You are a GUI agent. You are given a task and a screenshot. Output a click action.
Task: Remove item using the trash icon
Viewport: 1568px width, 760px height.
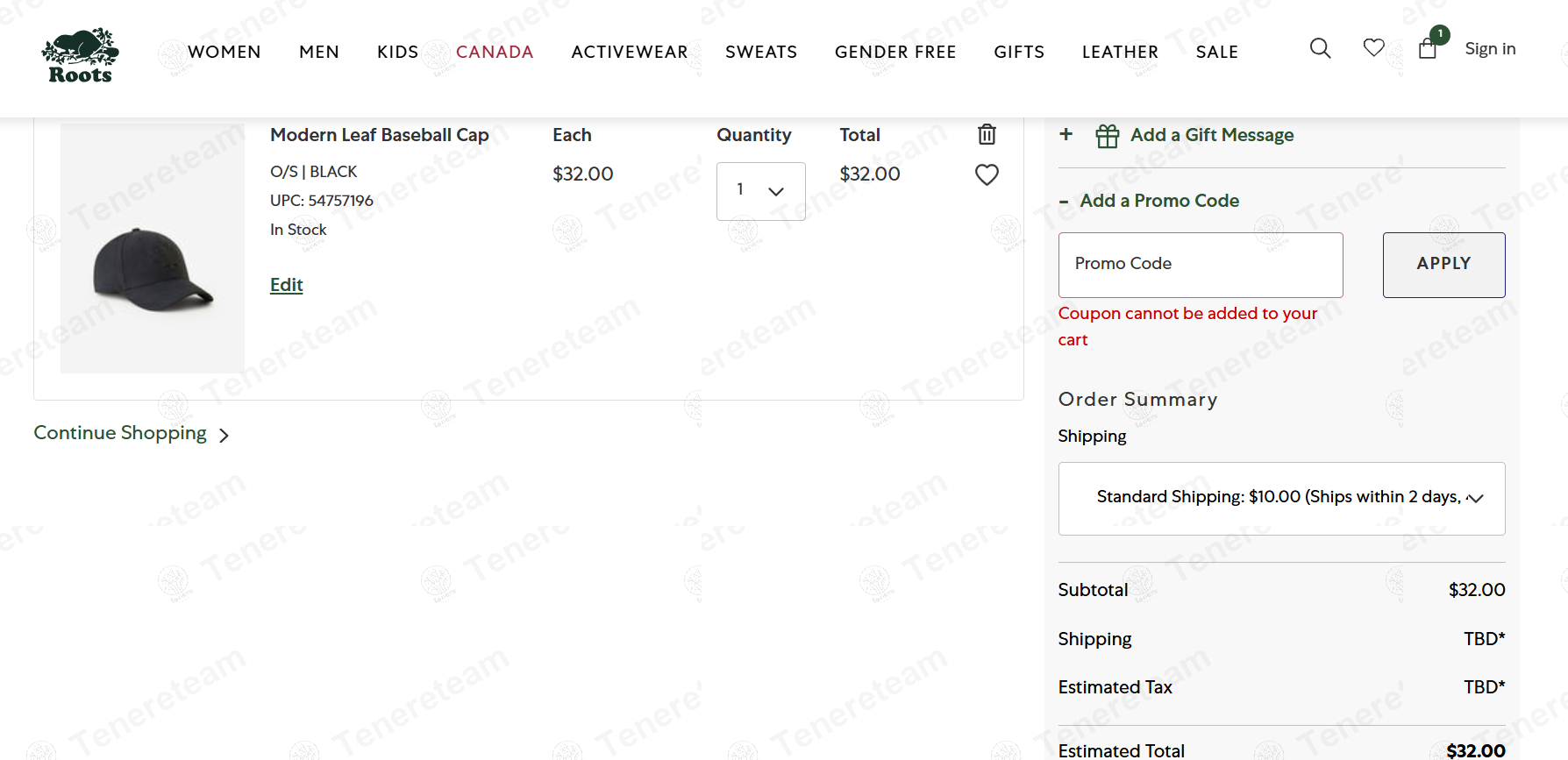click(x=987, y=134)
